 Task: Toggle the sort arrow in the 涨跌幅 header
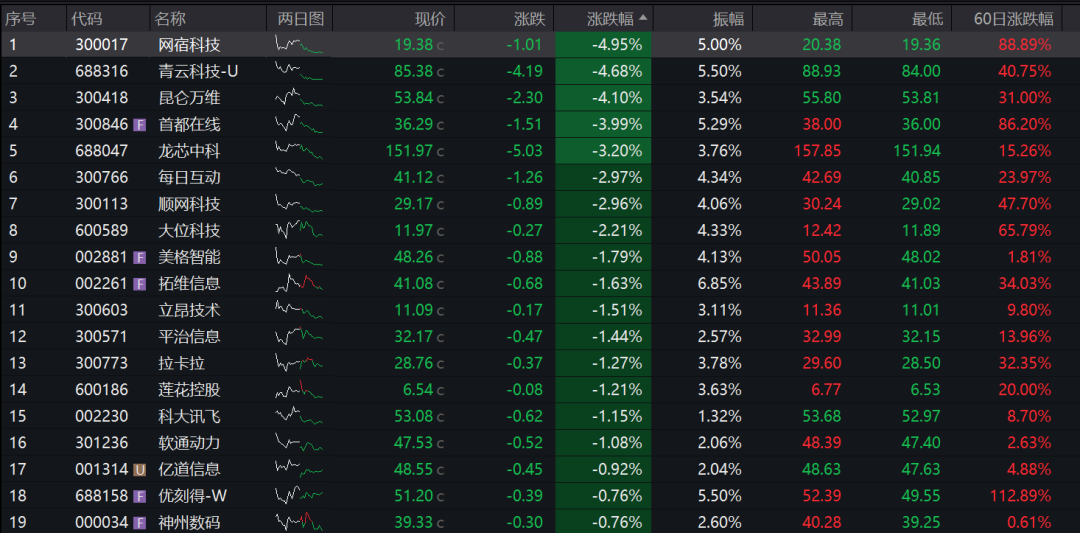[643, 18]
